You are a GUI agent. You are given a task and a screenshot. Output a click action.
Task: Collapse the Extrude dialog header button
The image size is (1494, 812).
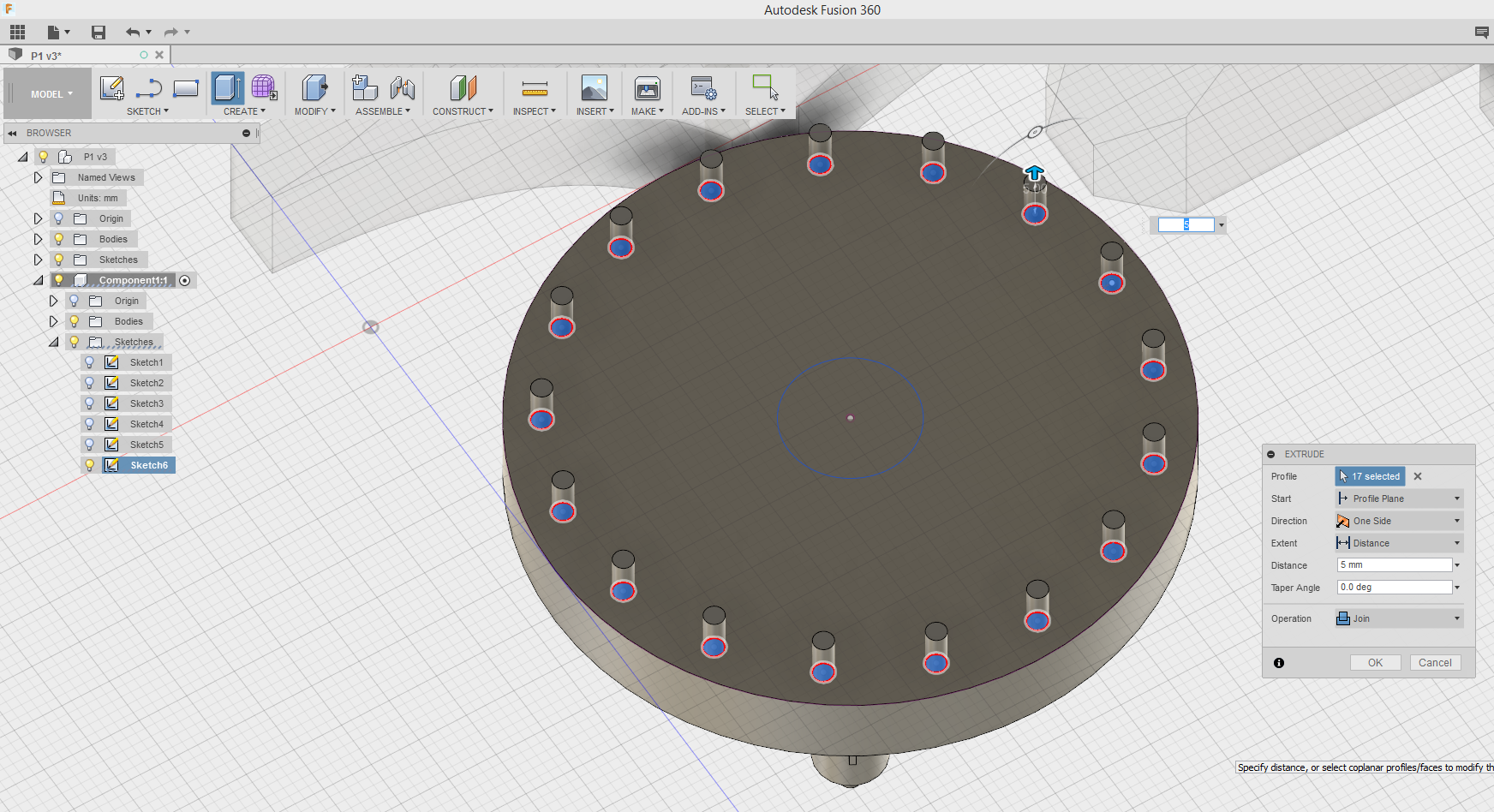tap(1271, 454)
